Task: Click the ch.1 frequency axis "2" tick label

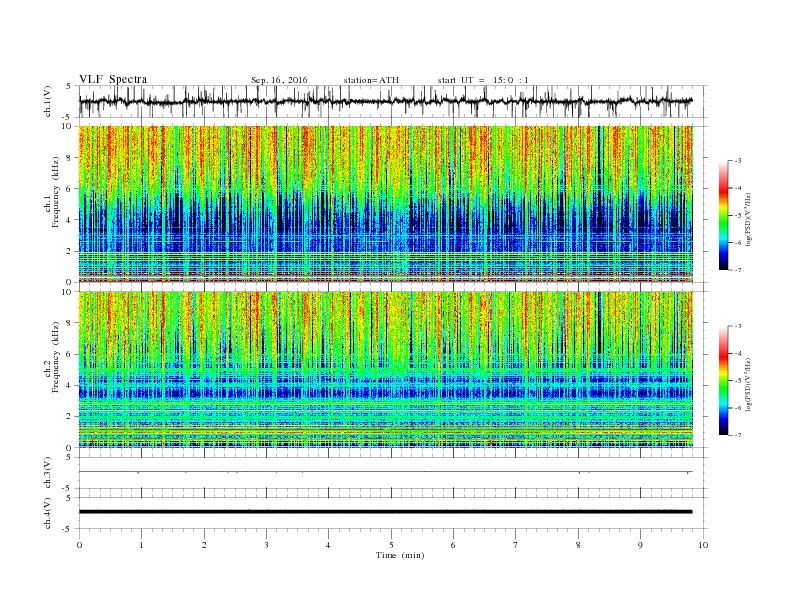Action: 70,251
